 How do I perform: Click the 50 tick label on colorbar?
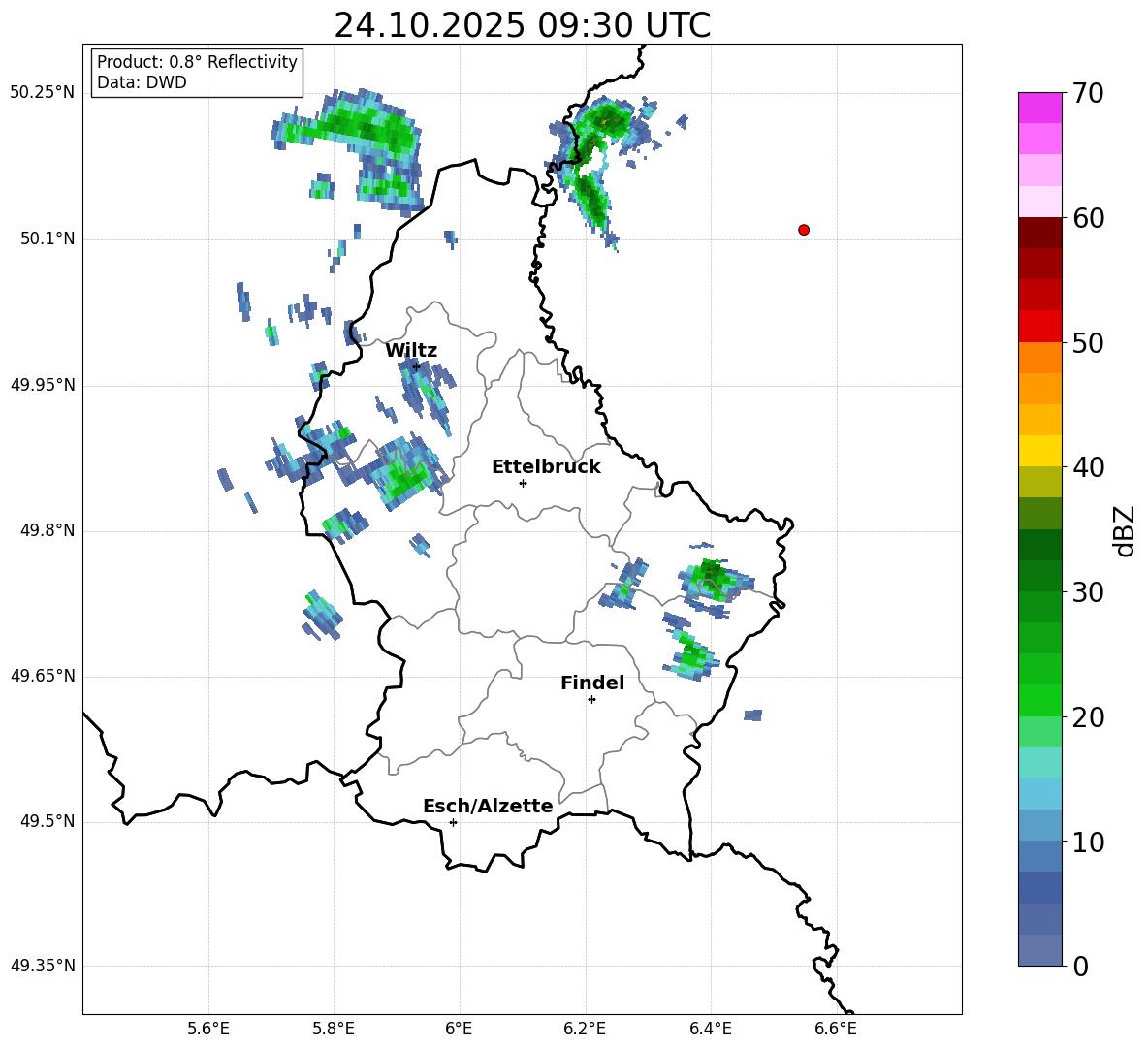[1088, 342]
